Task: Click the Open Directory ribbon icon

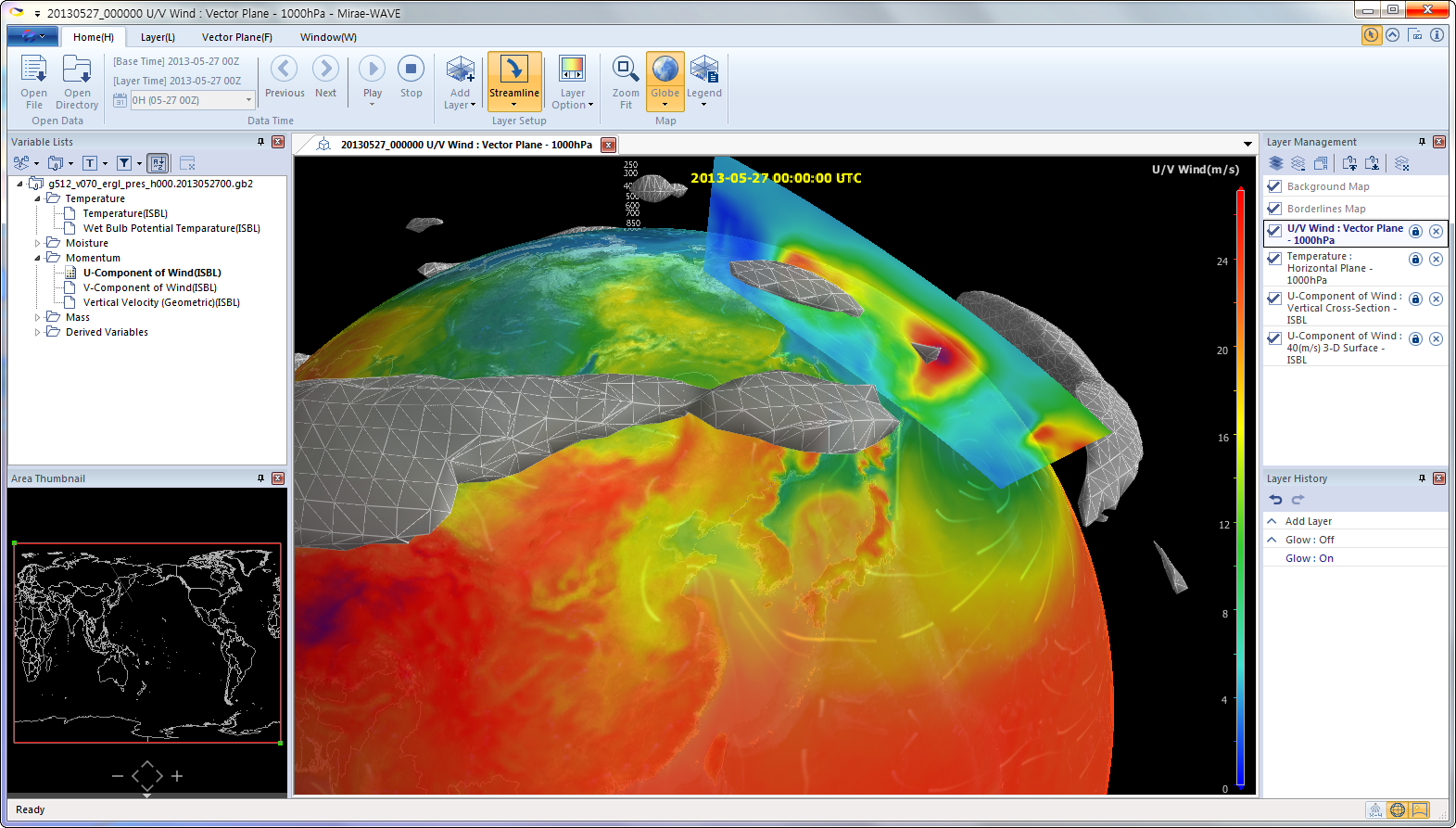Action: coord(77,82)
